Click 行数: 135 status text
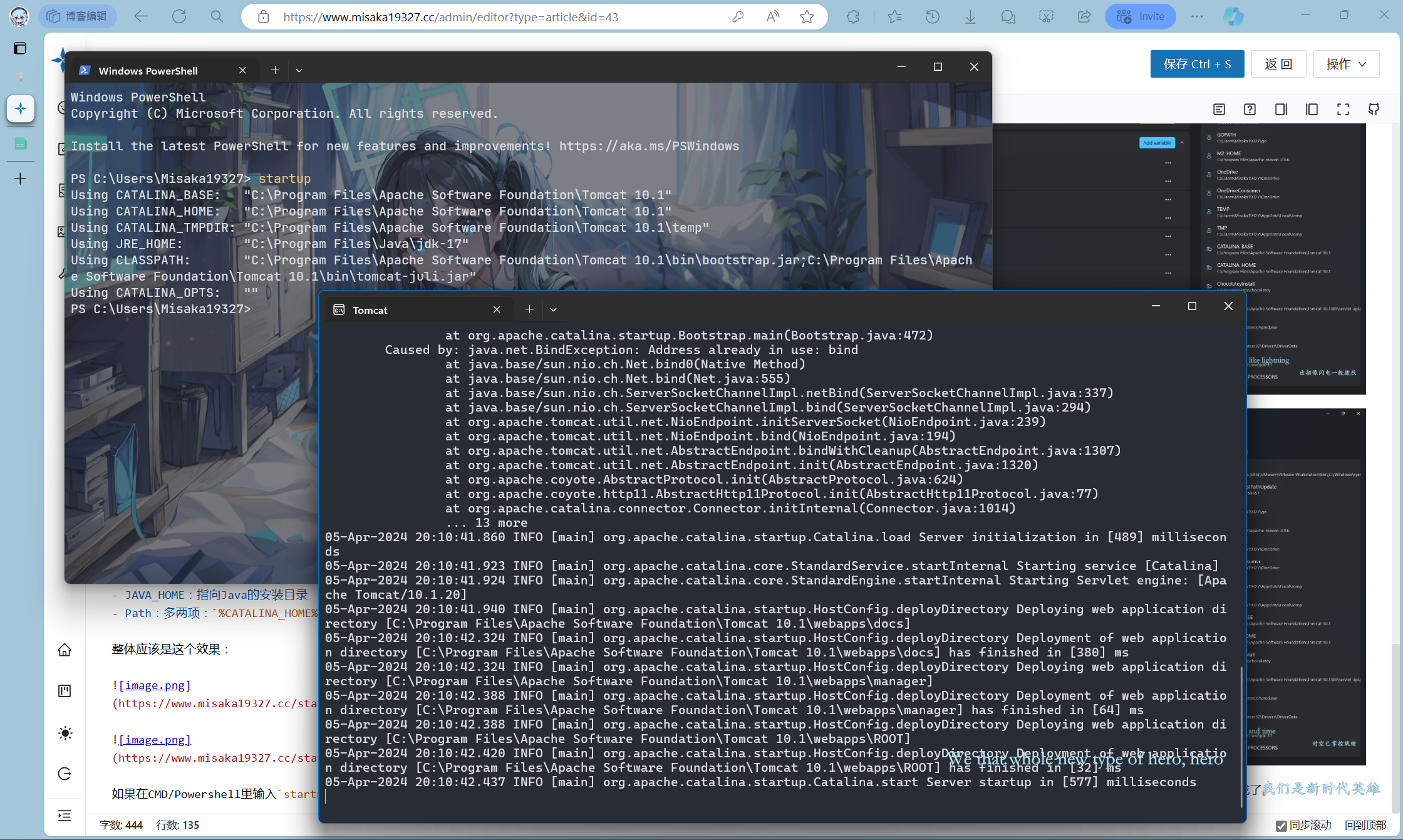This screenshot has height=840, width=1403. [178, 825]
